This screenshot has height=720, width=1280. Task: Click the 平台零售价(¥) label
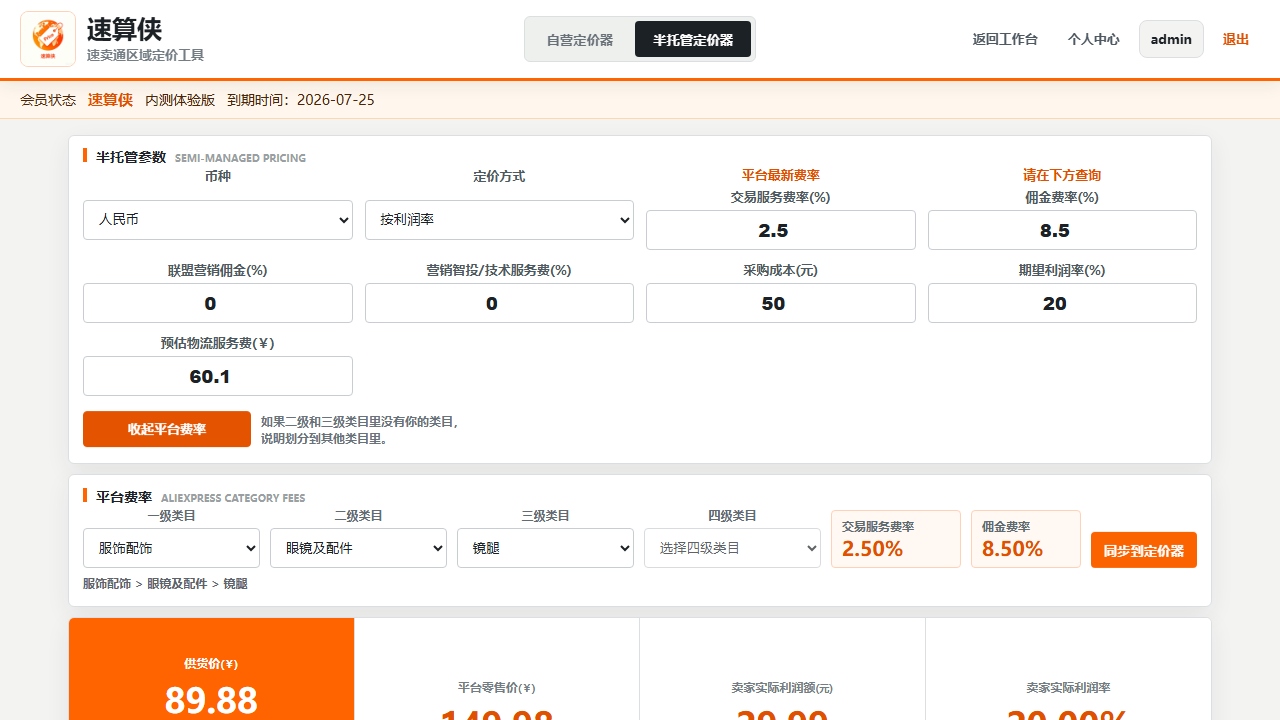point(497,688)
